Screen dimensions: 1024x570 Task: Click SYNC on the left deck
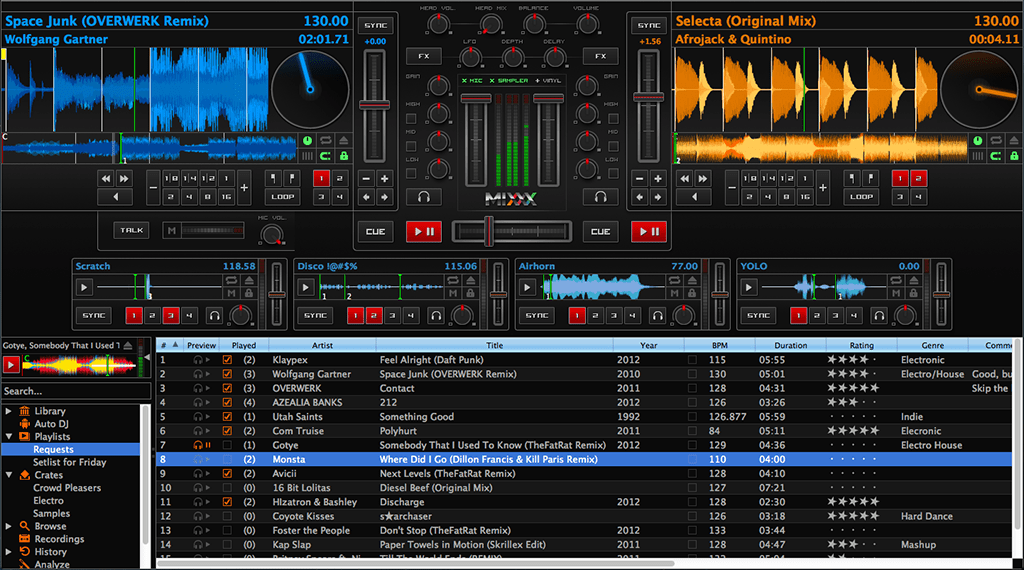pyautogui.click(x=376, y=25)
